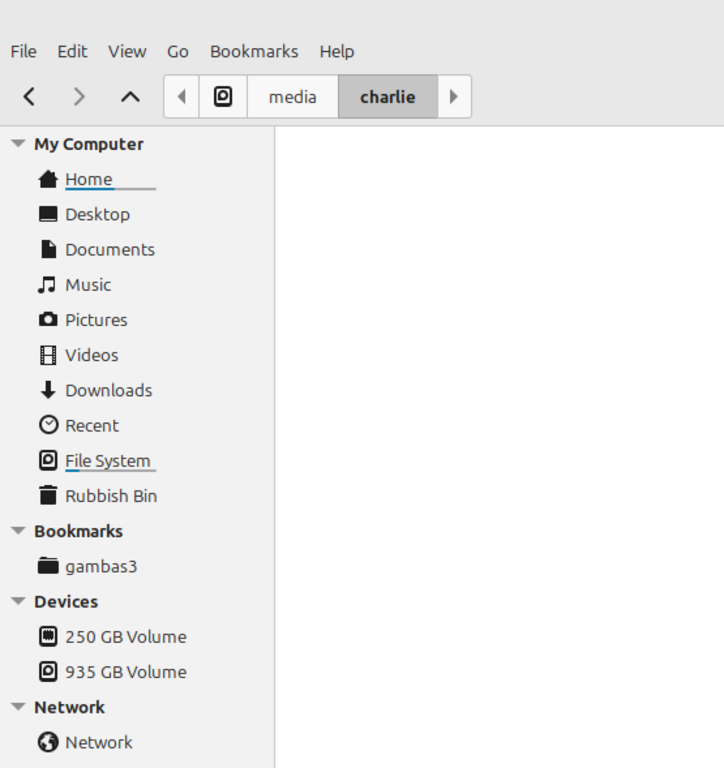This screenshot has width=724, height=768.
Task: Open Desktop in the sidebar
Action: (97, 215)
